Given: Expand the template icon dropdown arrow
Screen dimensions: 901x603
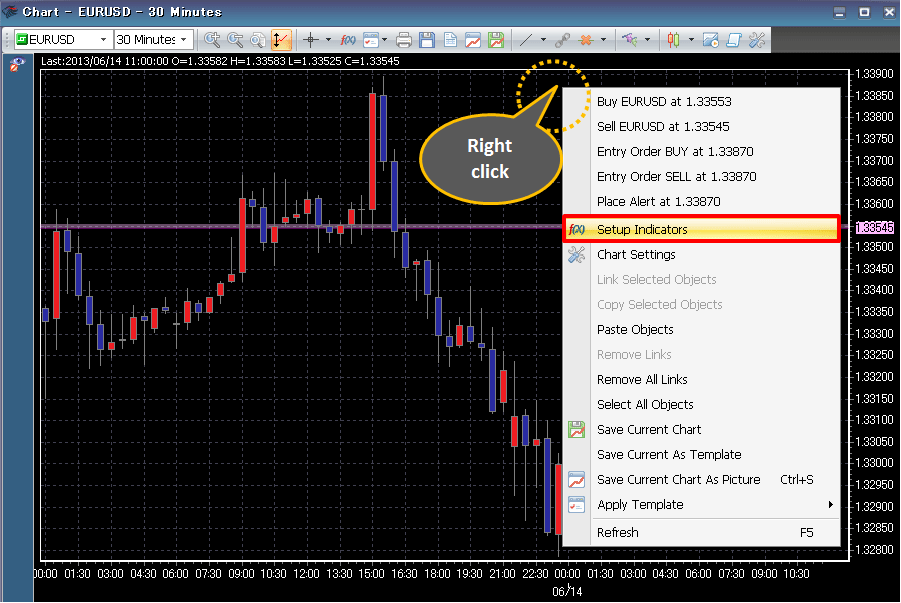Looking at the screenshot, I should coord(384,40).
